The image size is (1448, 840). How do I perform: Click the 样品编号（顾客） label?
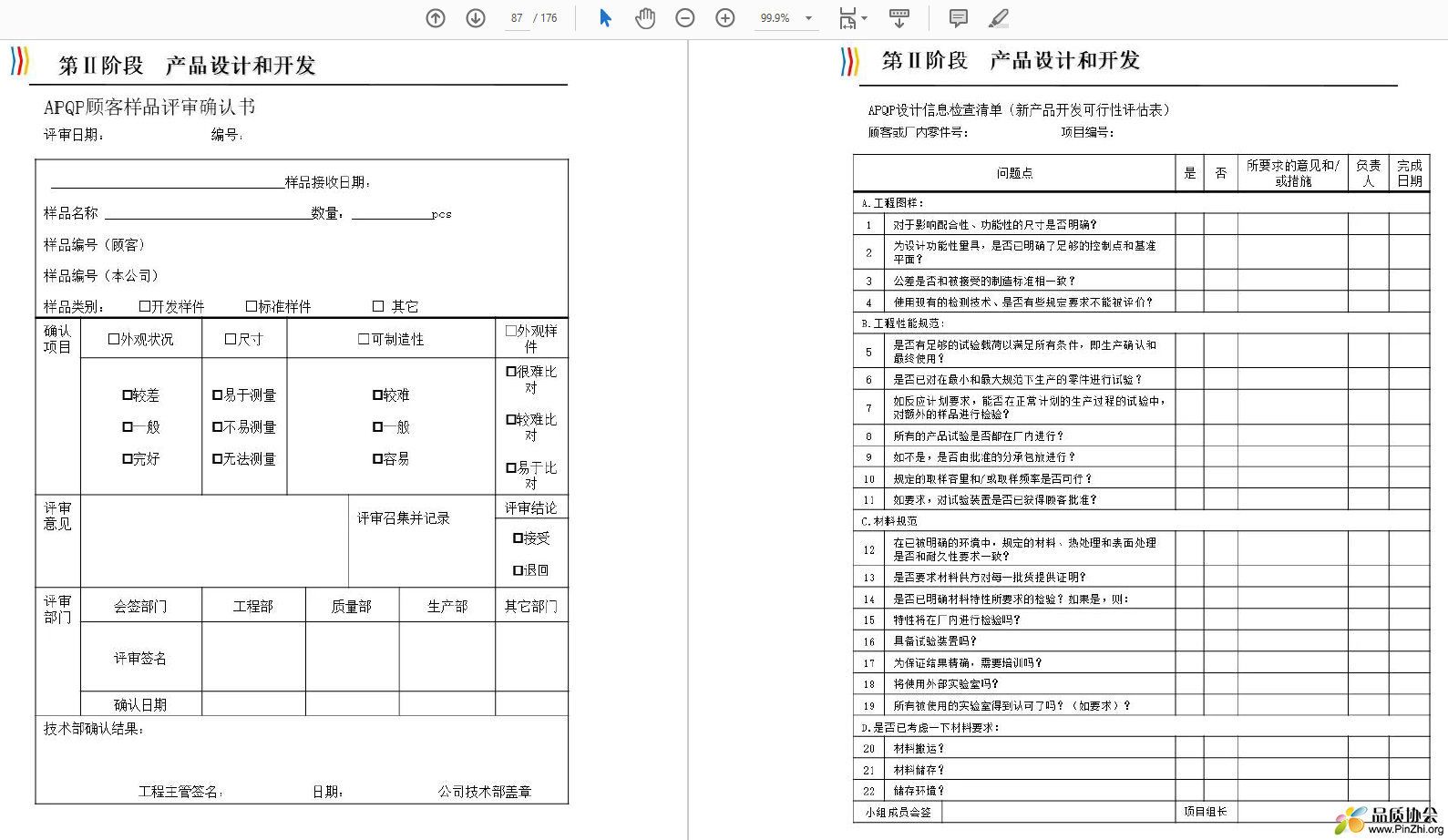click(95, 245)
